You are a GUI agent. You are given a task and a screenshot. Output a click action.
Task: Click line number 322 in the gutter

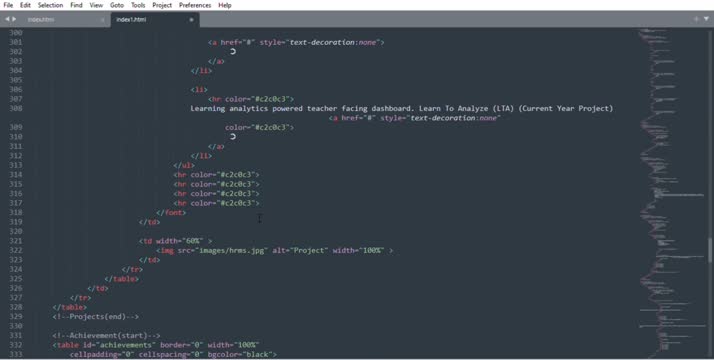click(x=15, y=250)
